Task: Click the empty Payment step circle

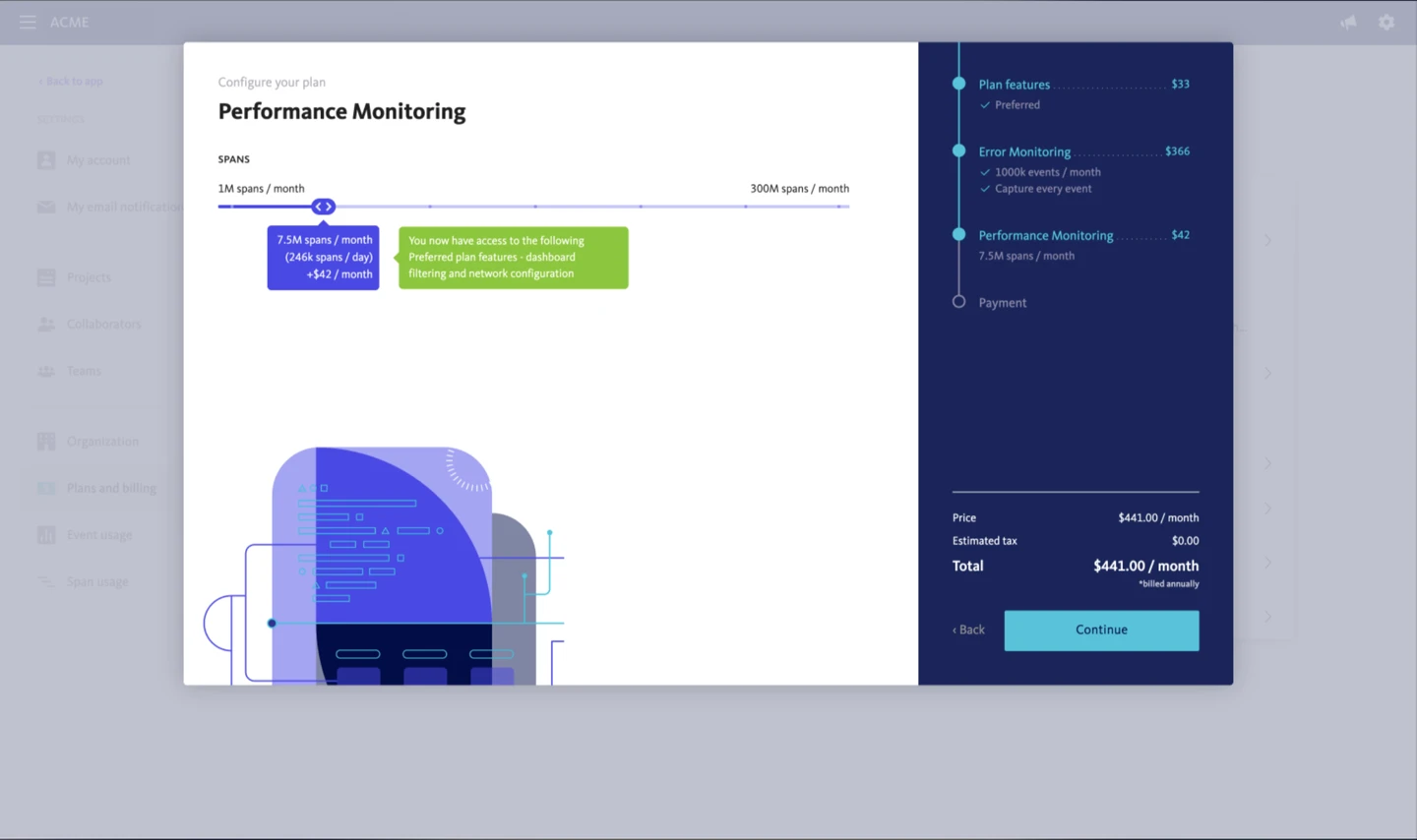Action: click(x=958, y=302)
